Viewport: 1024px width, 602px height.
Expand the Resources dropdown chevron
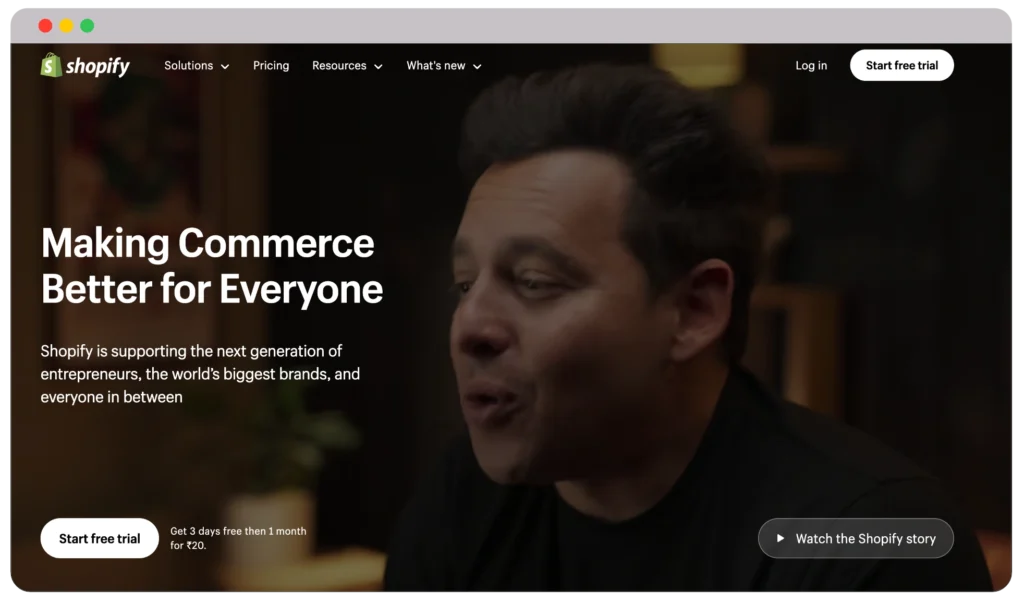tap(378, 66)
